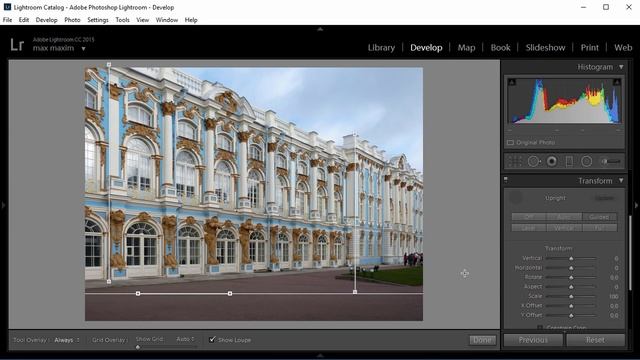Click the Show Grid slider handle
640x360 pixels.
[x=138, y=347]
